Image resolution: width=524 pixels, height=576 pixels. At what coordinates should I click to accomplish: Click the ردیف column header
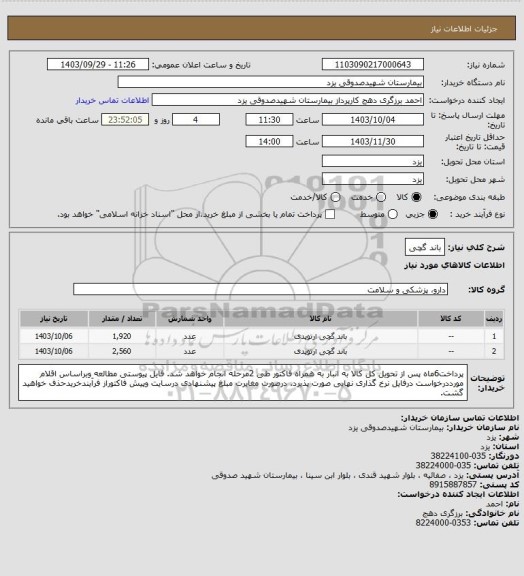coord(494,319)
